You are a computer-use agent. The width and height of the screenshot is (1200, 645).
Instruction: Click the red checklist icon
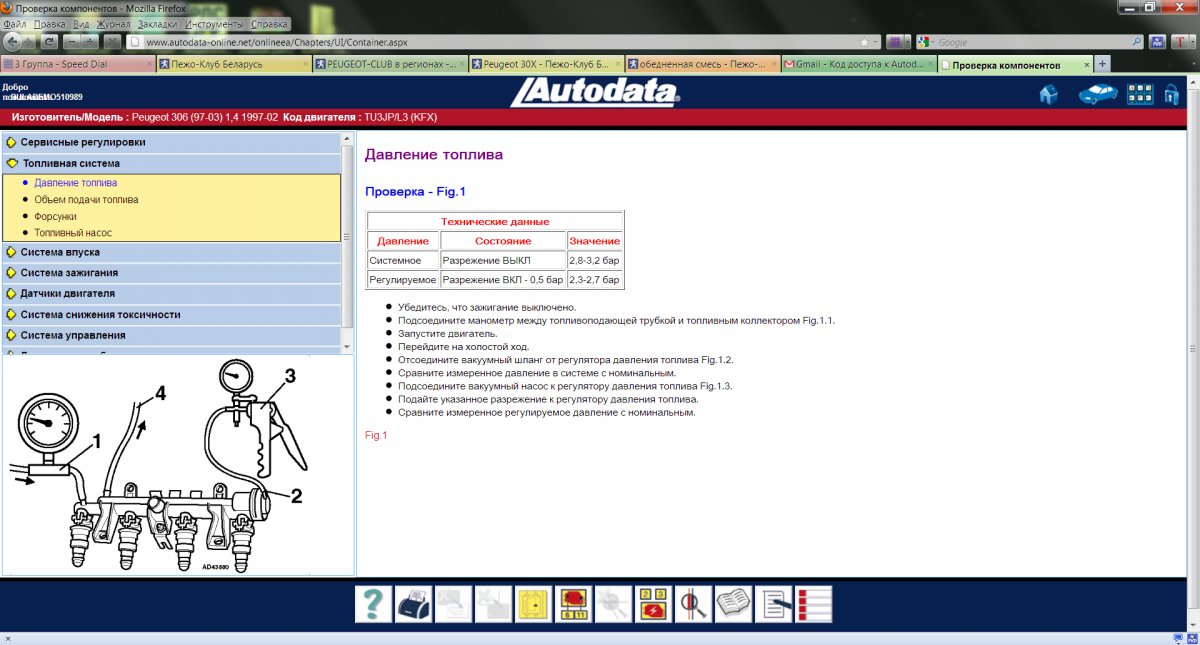pos(813,604)
